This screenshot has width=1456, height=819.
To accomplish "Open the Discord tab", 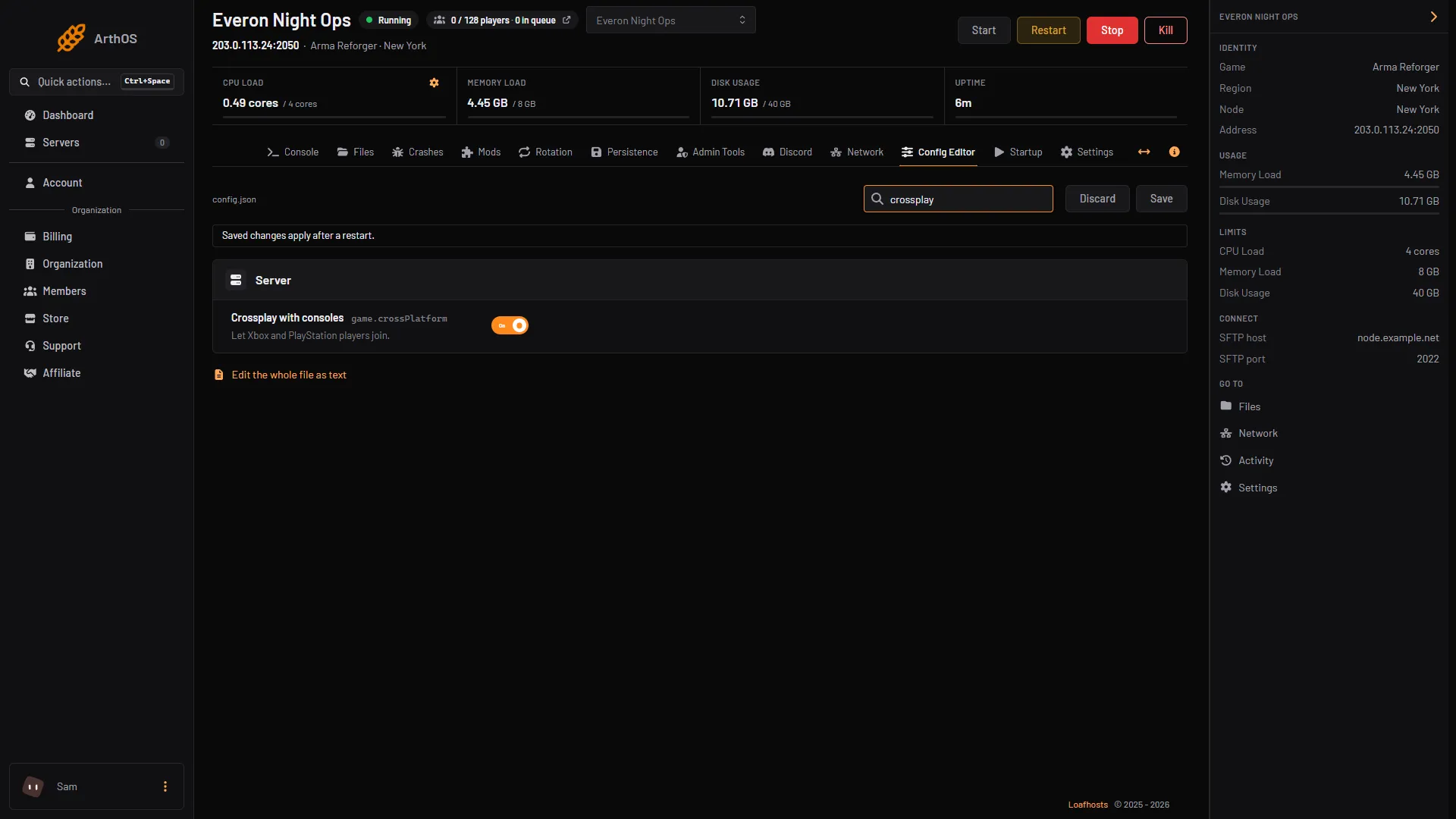I will (x=787, y=152).
